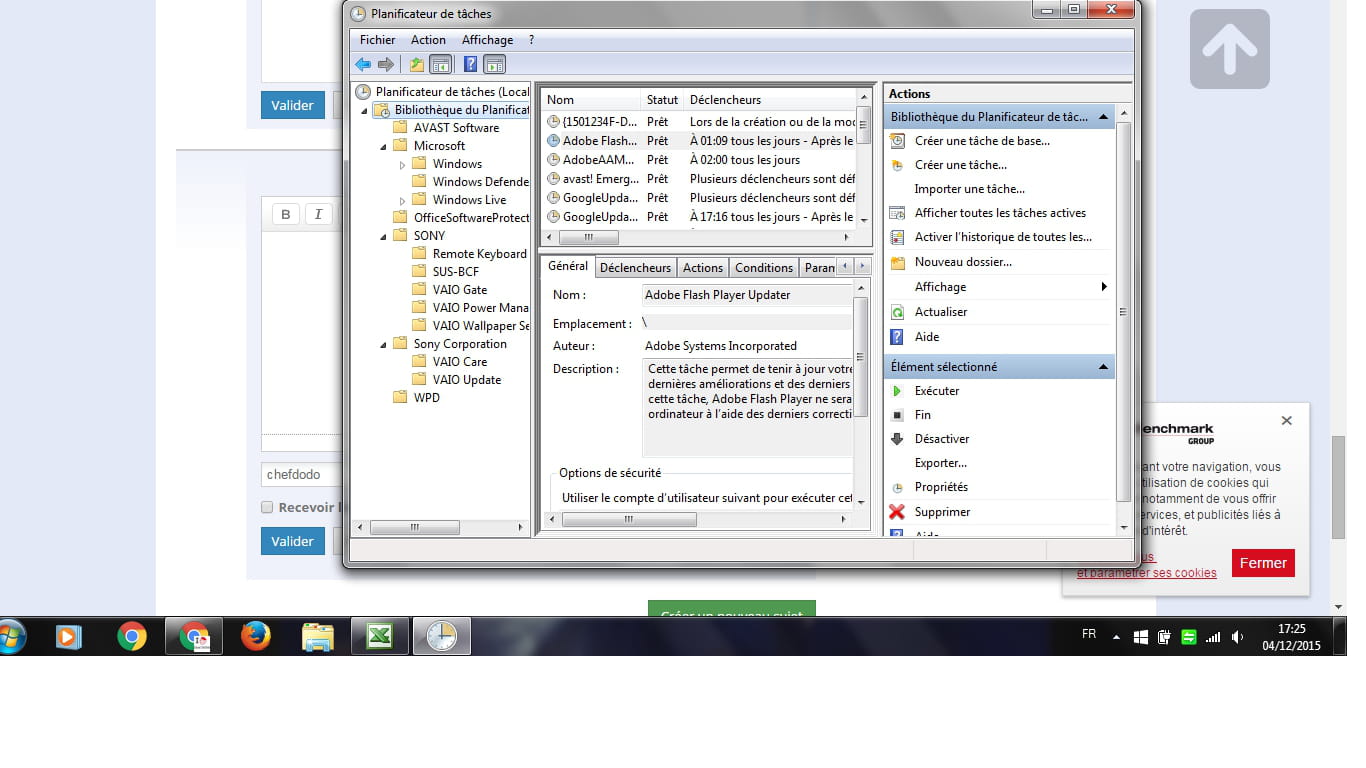
Task: Toggle the Recevoir checkbox on the webpage
Action: pos(267,507)
